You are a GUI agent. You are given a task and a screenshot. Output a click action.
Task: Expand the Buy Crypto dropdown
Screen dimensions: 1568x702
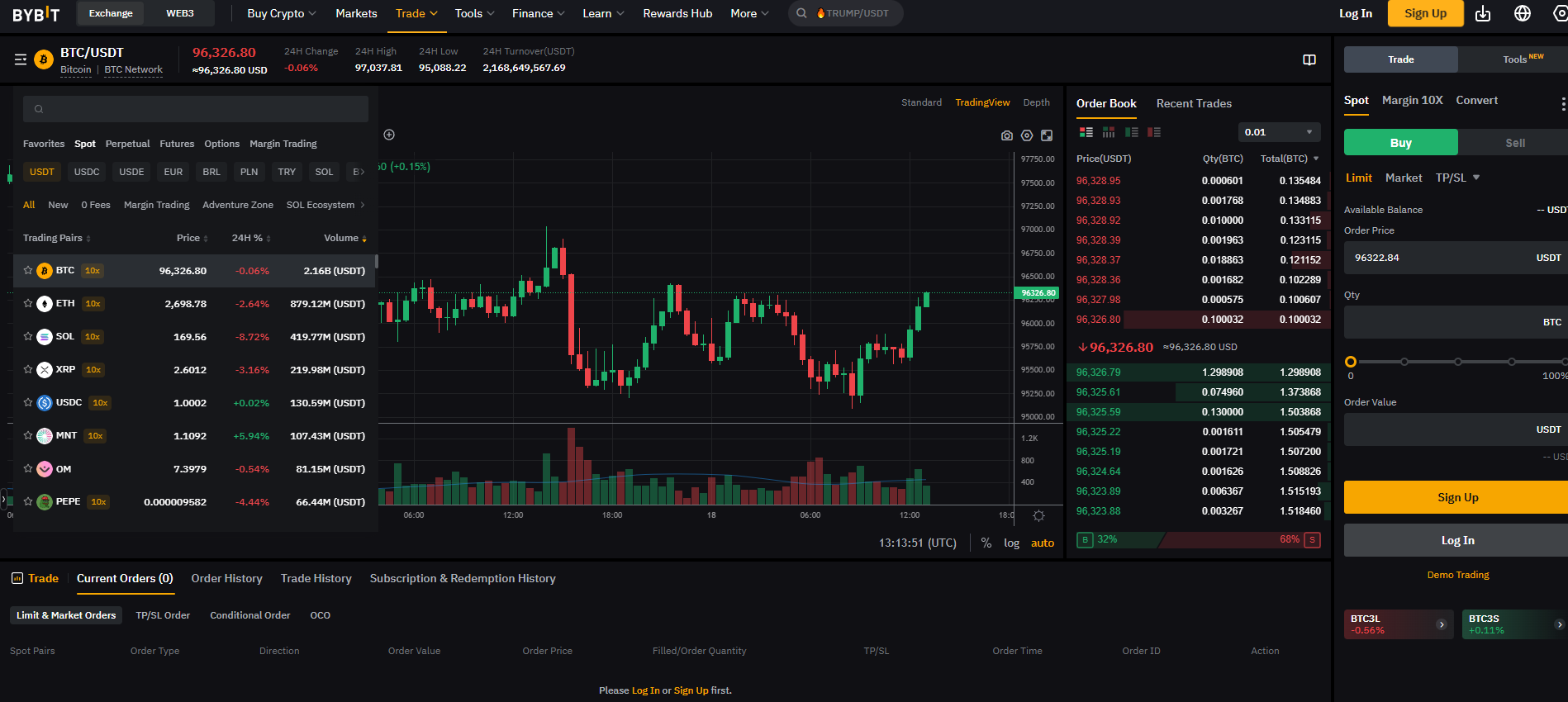(x=282, y=13)
